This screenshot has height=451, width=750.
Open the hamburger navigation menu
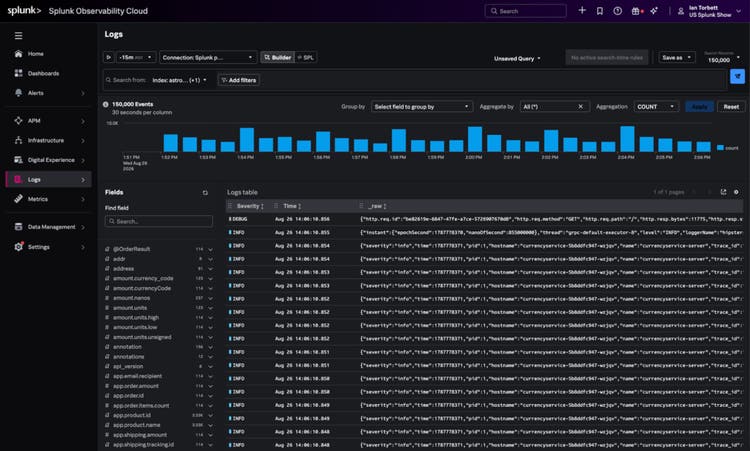[18, 36]
